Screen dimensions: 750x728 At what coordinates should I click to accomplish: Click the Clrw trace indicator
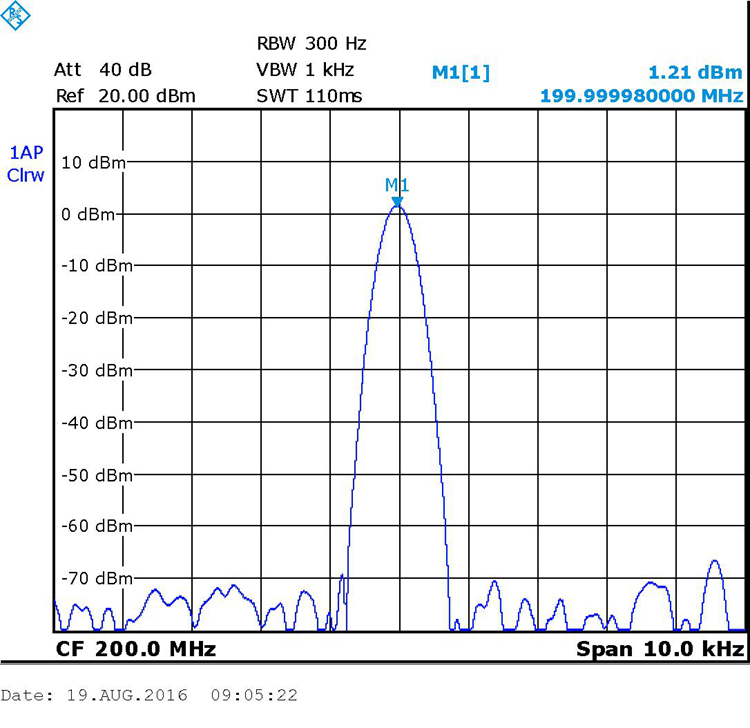[26, 176]
